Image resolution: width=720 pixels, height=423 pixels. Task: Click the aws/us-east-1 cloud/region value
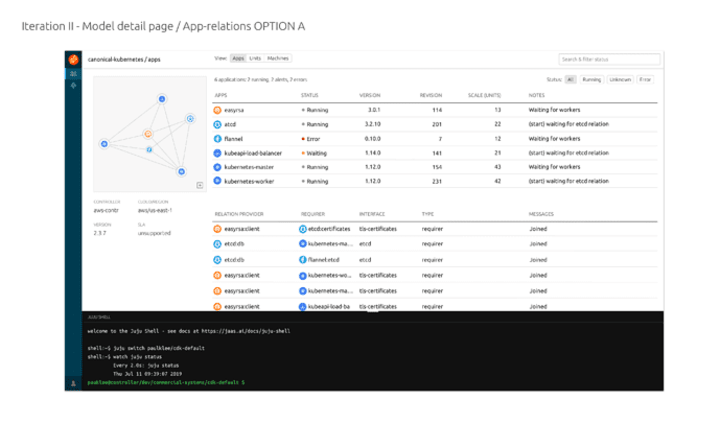[155, 210]
